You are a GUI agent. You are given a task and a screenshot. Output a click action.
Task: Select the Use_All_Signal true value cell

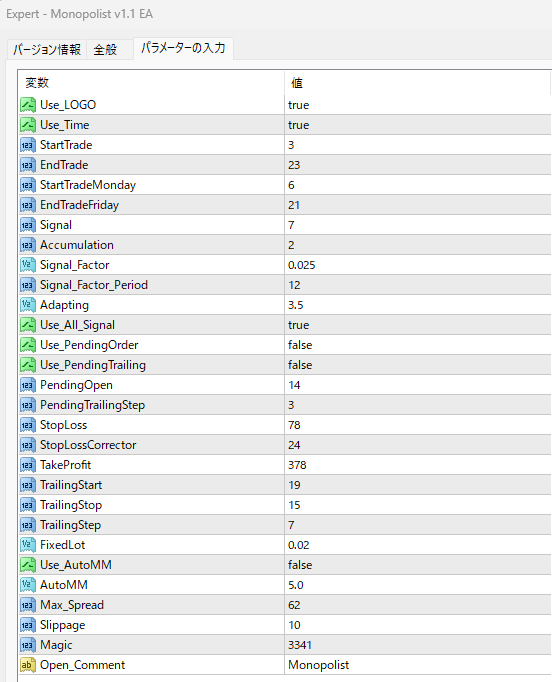point(418,325)
